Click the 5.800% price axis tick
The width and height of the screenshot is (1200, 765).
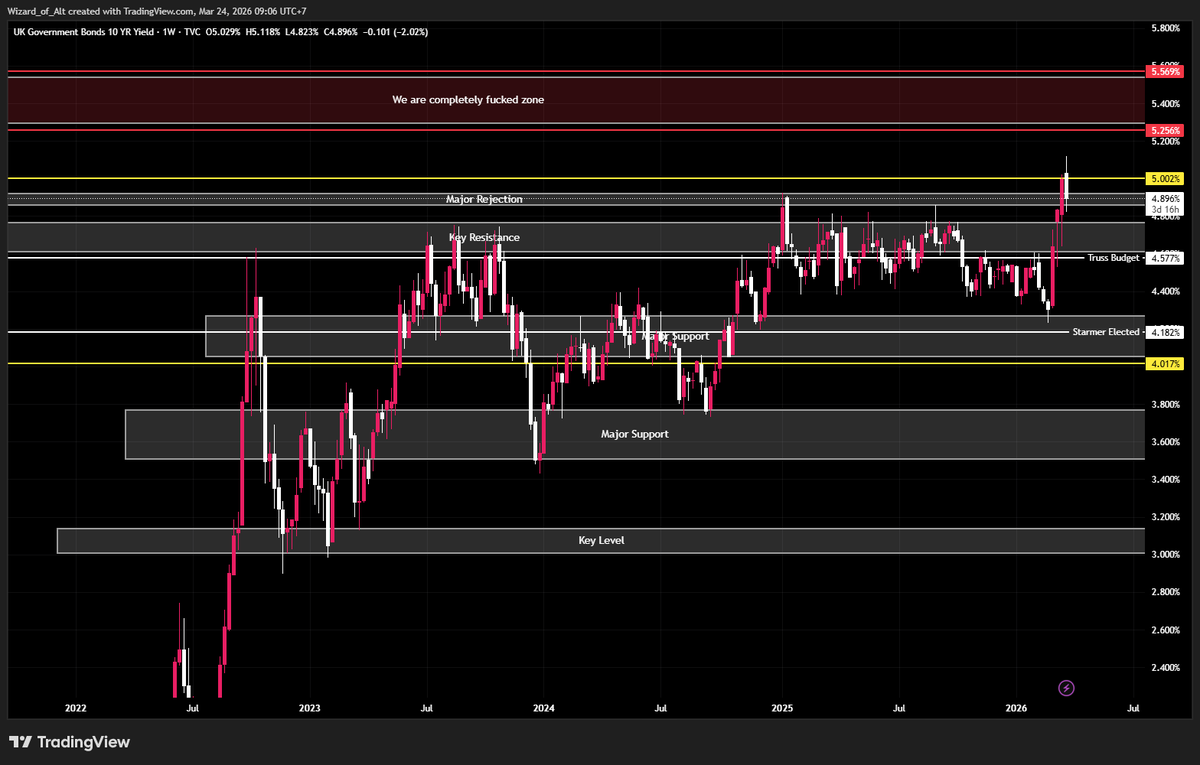(x=1165, y=28)
